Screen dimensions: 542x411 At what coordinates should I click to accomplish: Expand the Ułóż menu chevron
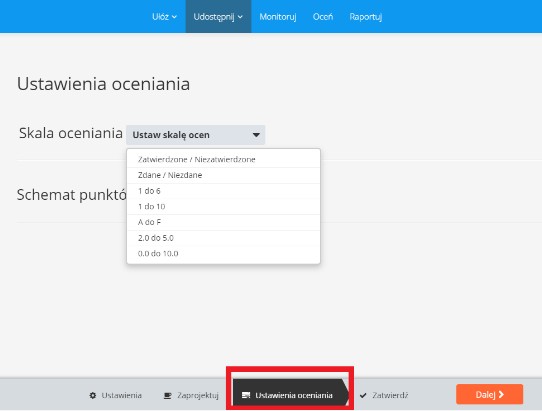pos(175,17)
